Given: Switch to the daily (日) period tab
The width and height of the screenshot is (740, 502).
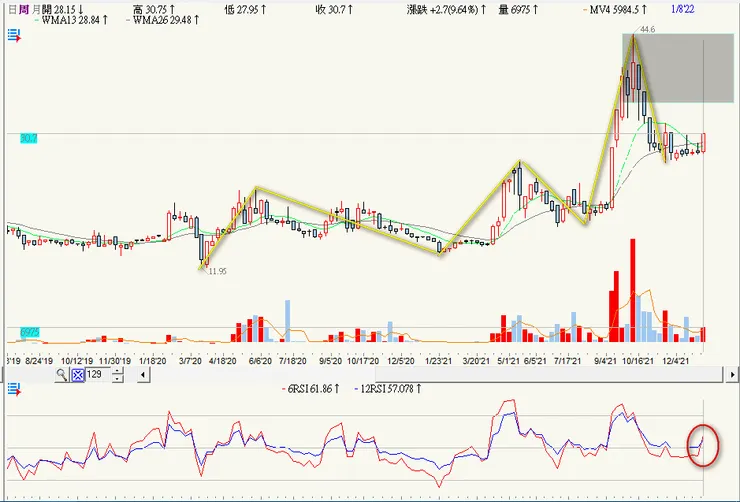Looking at the screenshot, I should point(13,9).
